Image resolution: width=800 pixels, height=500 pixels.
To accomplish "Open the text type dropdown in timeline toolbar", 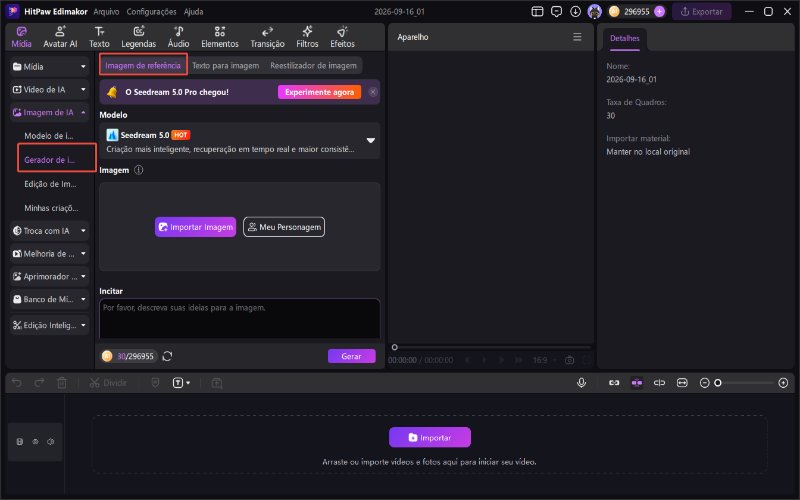I will 181,383.
